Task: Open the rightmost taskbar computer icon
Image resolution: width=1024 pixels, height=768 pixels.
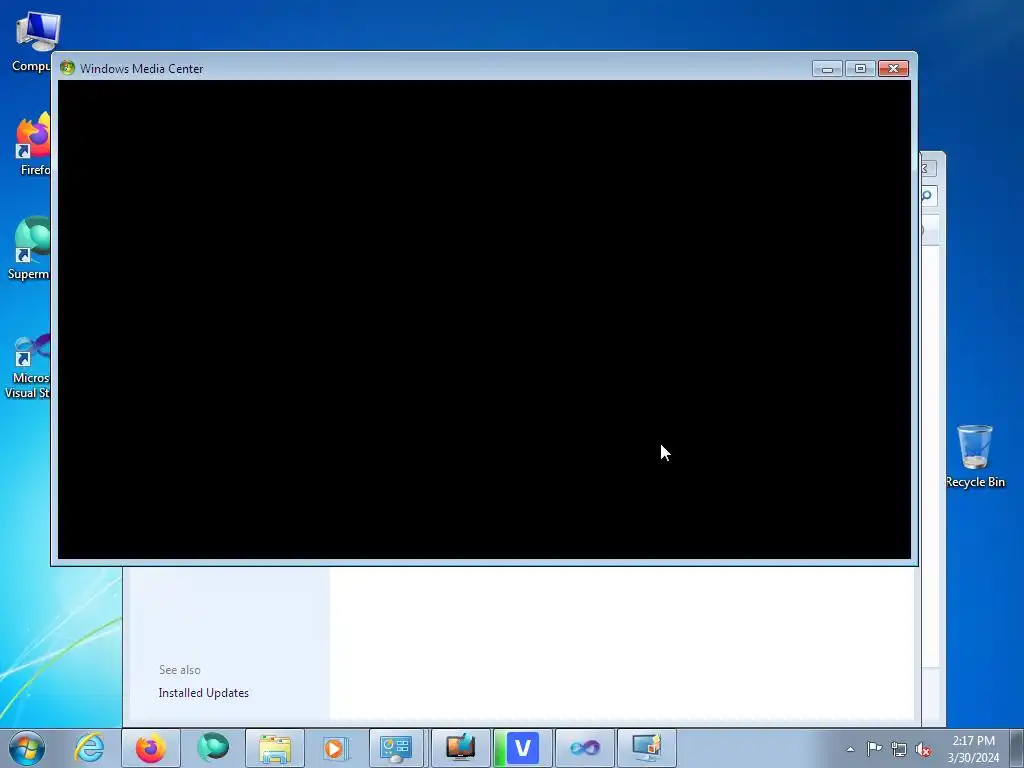Action: pos(647,748)
